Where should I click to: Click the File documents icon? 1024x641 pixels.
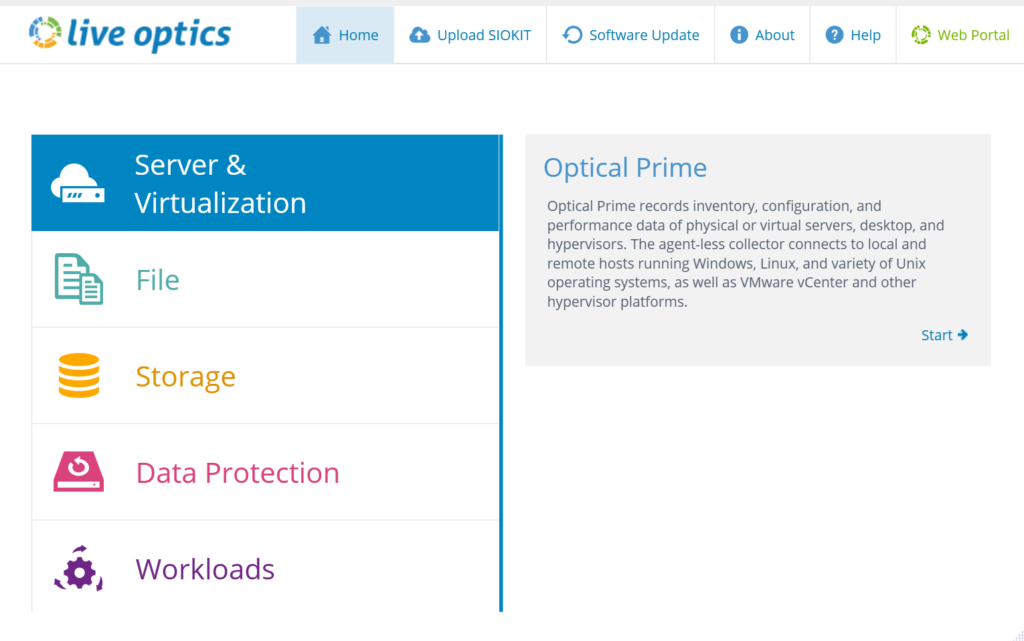tap(78, 279)
